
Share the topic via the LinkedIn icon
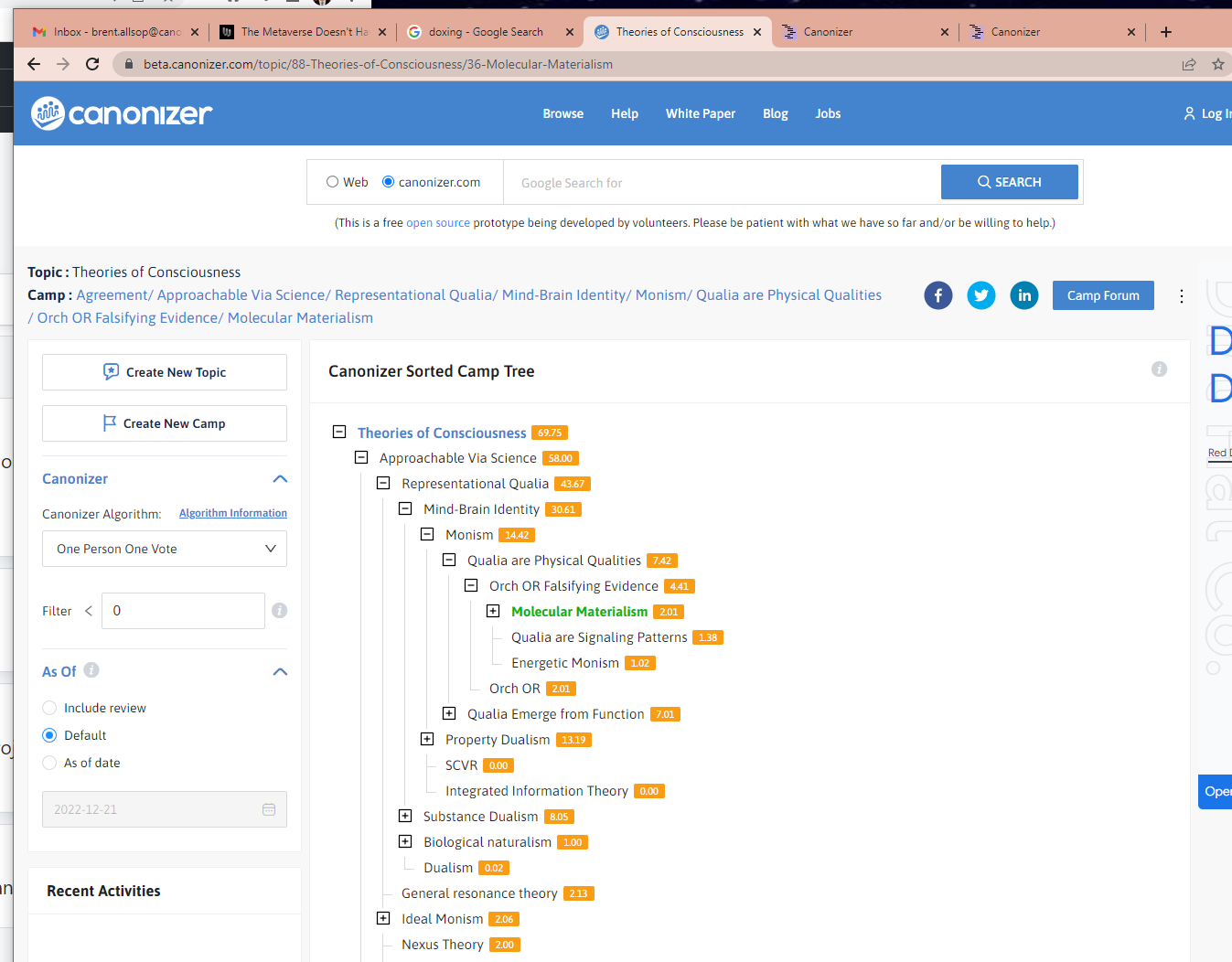point(1023,294)
